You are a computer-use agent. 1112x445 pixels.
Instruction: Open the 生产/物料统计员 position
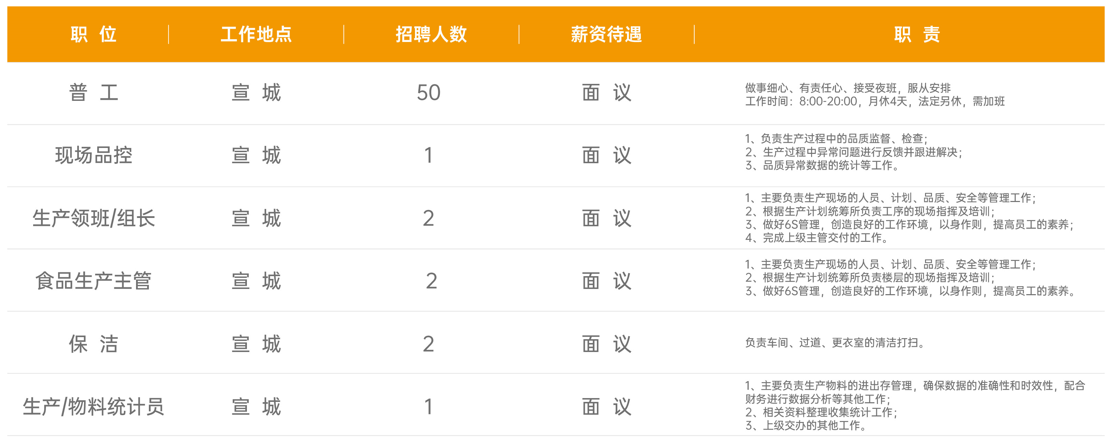[x=94, y=407]
